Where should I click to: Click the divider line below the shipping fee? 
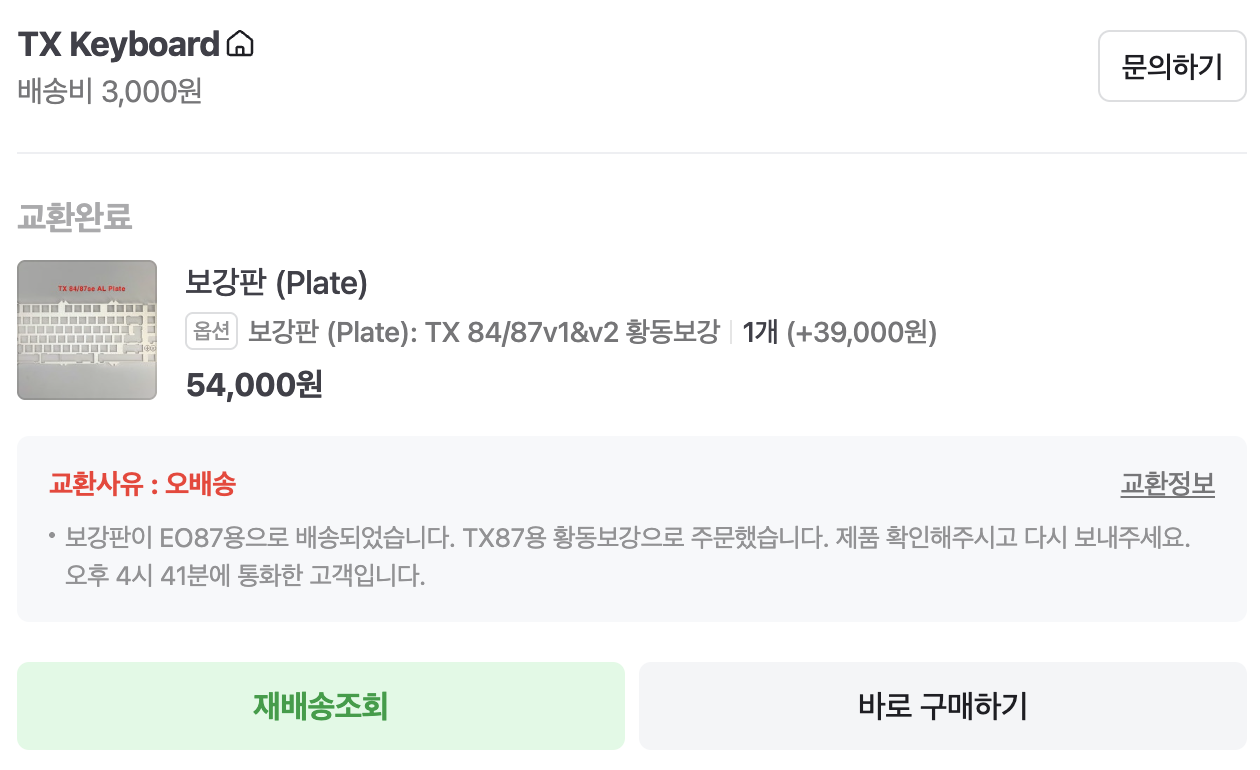click(631, 153)
